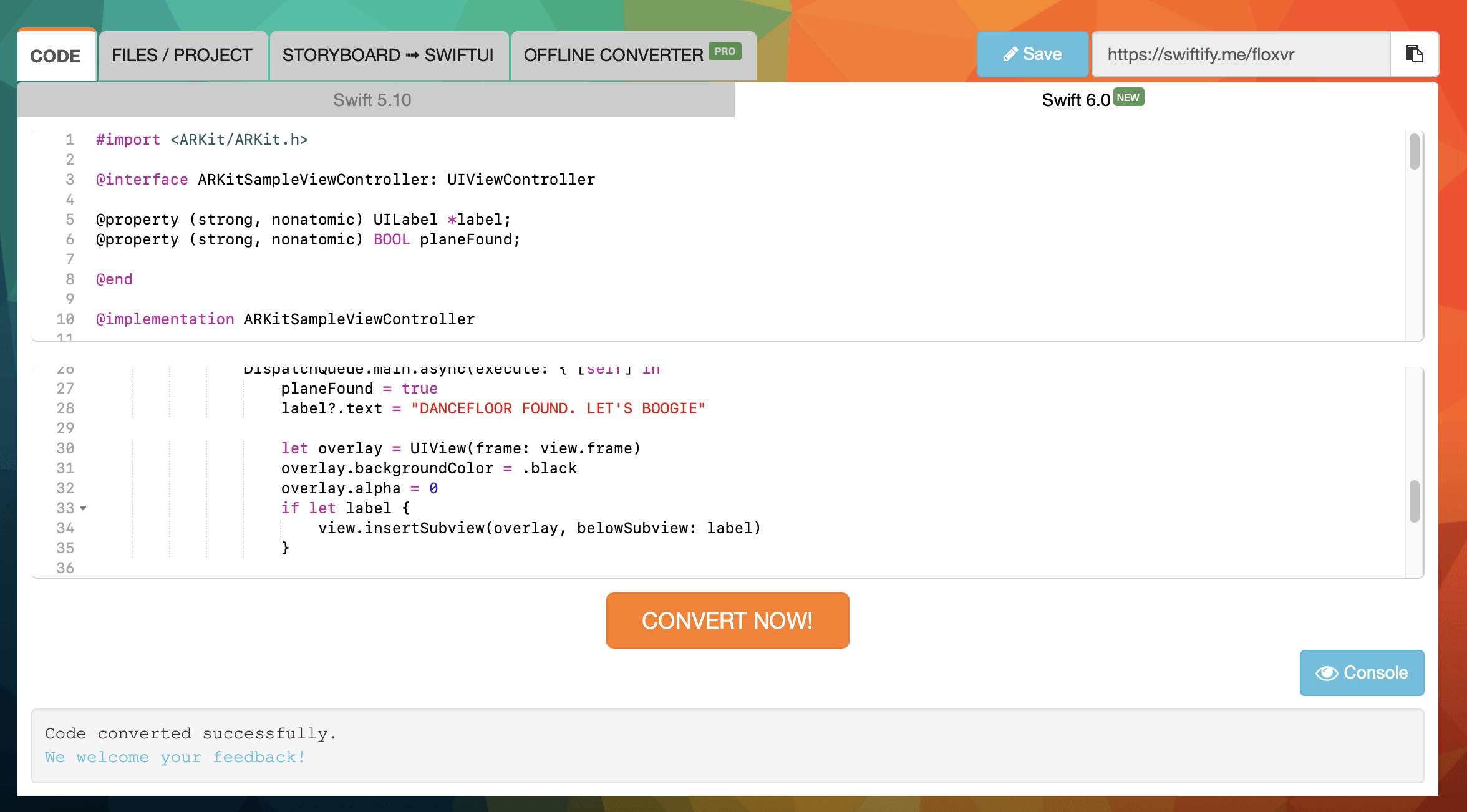Click the Swift output editor scrollbar thumb
The height and width of the screenshot is (812, 1467).
[x=1414, y=500]
